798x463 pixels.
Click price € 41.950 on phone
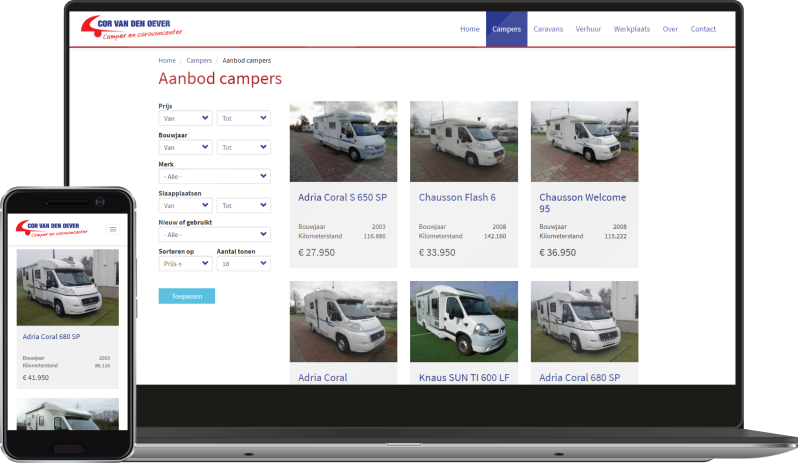[36, 378]
